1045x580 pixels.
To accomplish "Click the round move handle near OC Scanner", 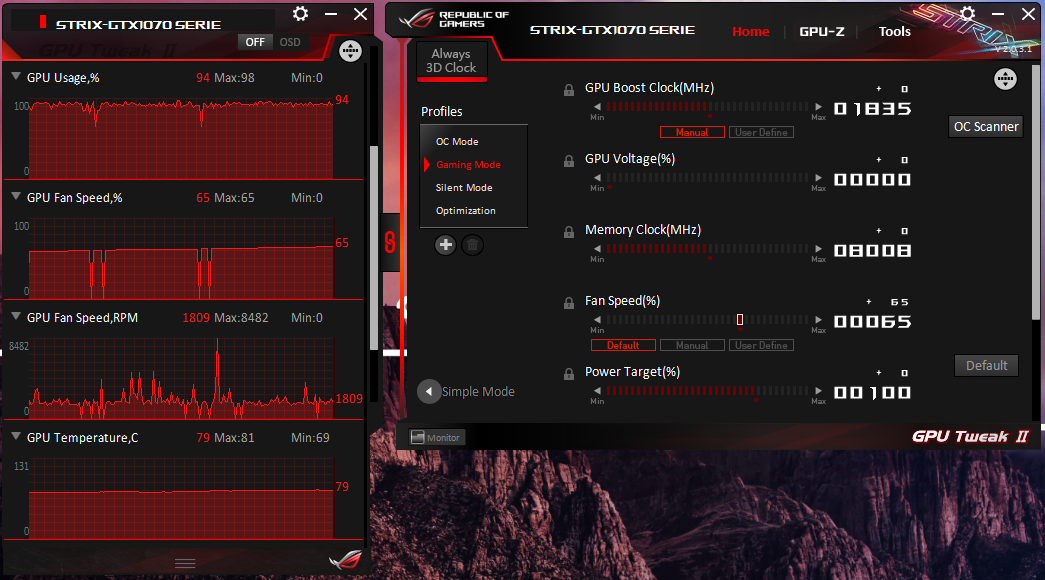I will (x=1005, y=79).
